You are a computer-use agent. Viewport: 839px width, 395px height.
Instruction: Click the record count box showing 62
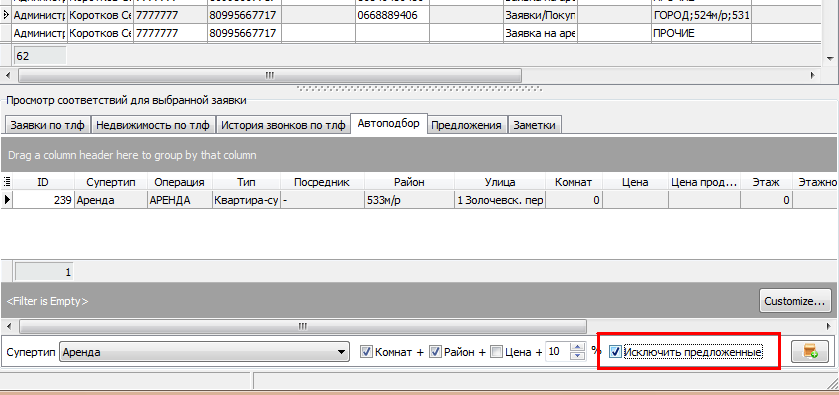click(40, 56)
